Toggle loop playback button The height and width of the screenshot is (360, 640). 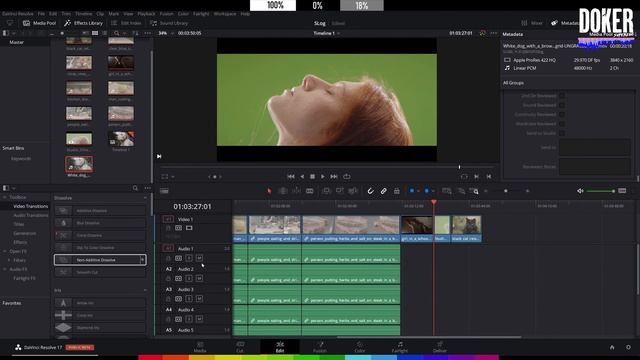click(347, 176)
